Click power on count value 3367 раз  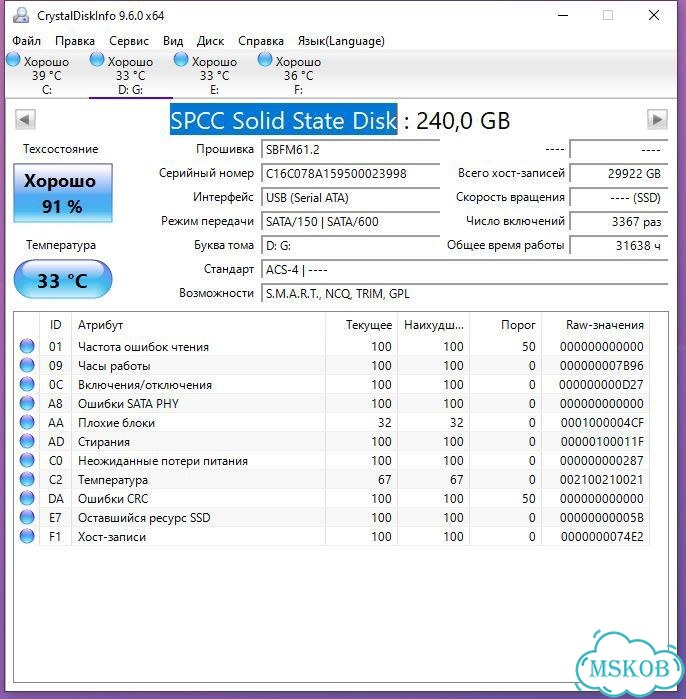point(618,222)
